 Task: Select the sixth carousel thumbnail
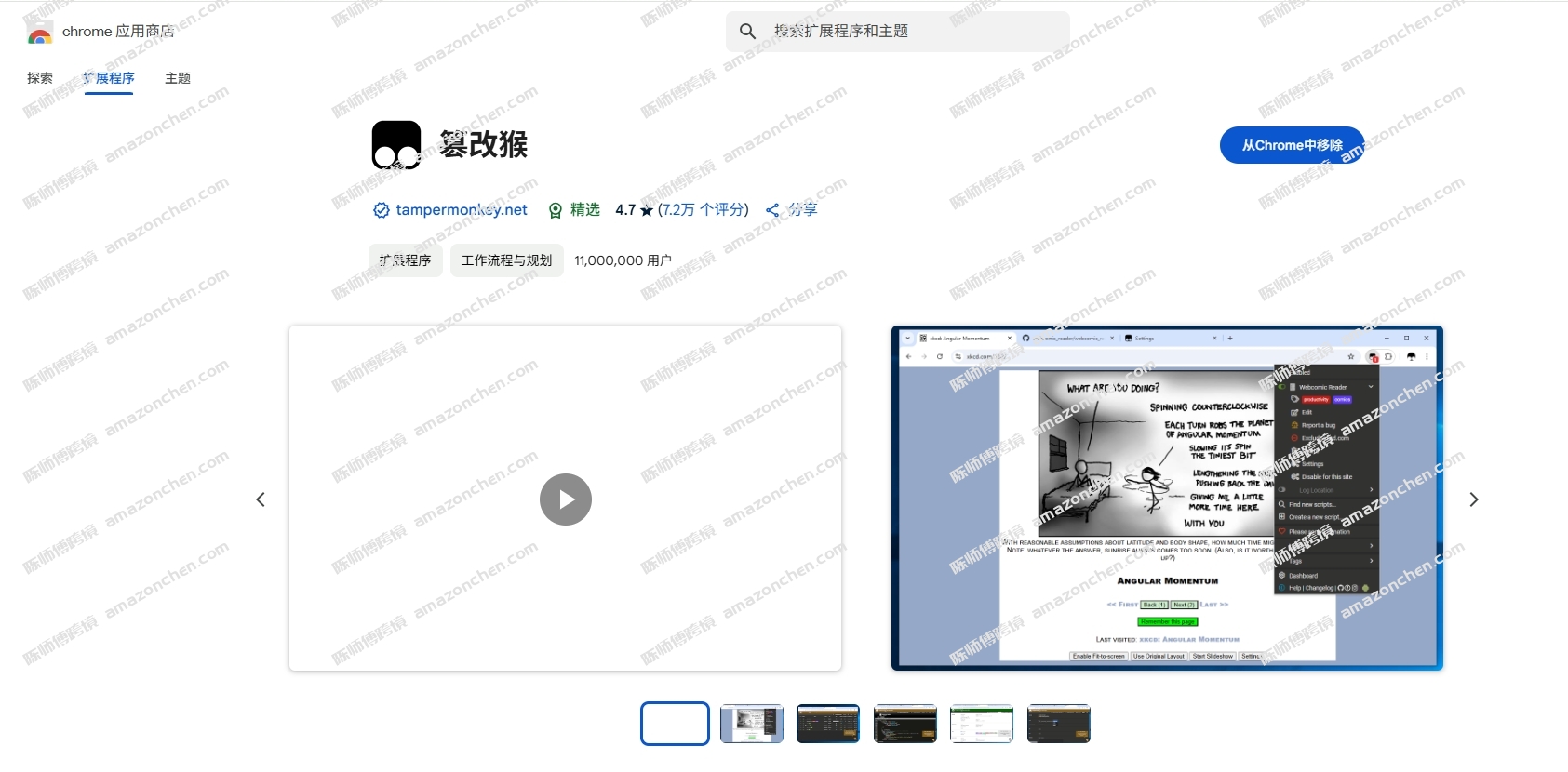coord(1059,724)
